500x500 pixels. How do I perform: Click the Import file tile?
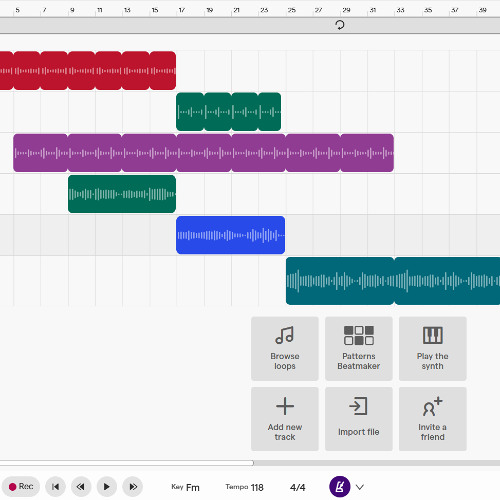click(359, 419)
